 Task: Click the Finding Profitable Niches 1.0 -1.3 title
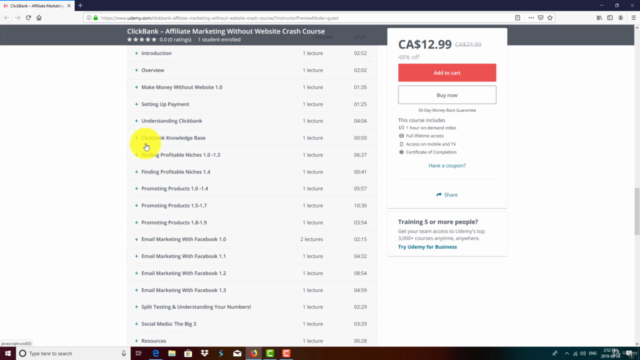pyautogui.click(x=180, y=155)
